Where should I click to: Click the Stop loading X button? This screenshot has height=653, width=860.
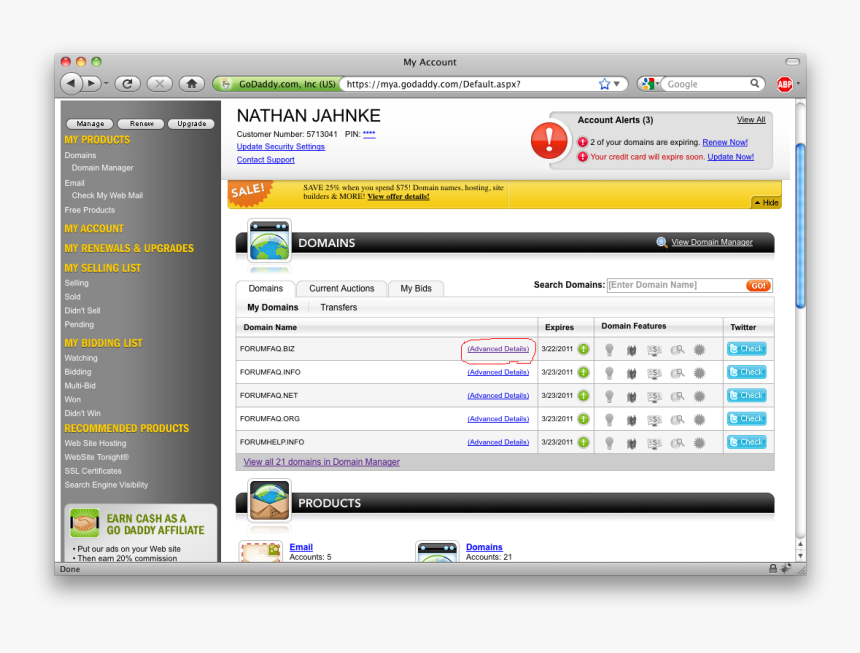coord(160,84)
